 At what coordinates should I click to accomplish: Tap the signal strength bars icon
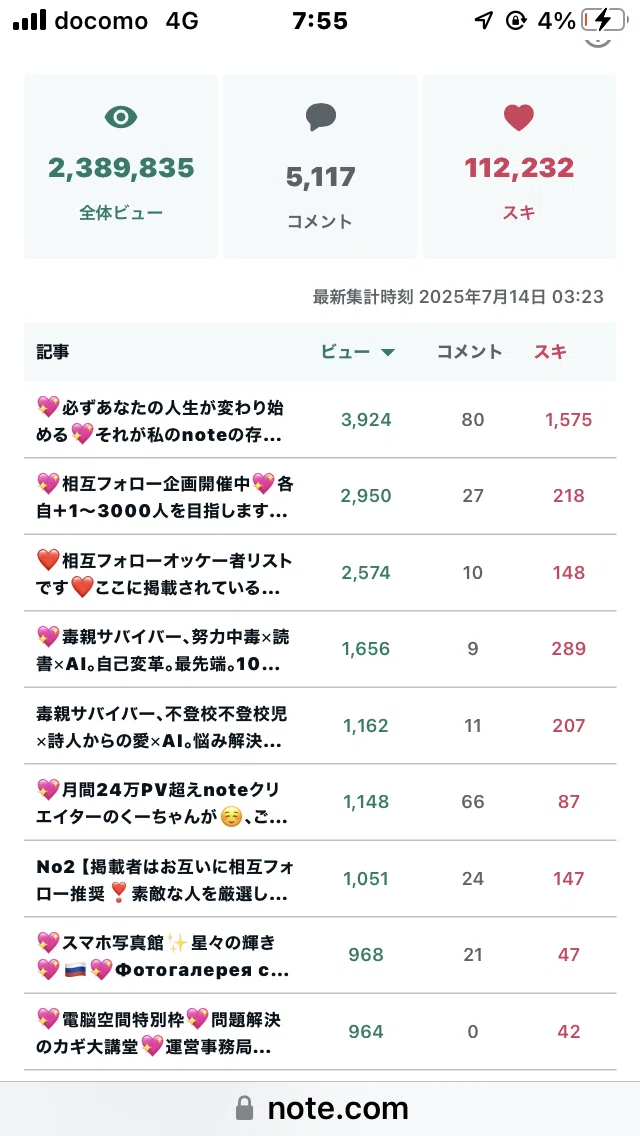pyautogui.click(x=30, y=20)
